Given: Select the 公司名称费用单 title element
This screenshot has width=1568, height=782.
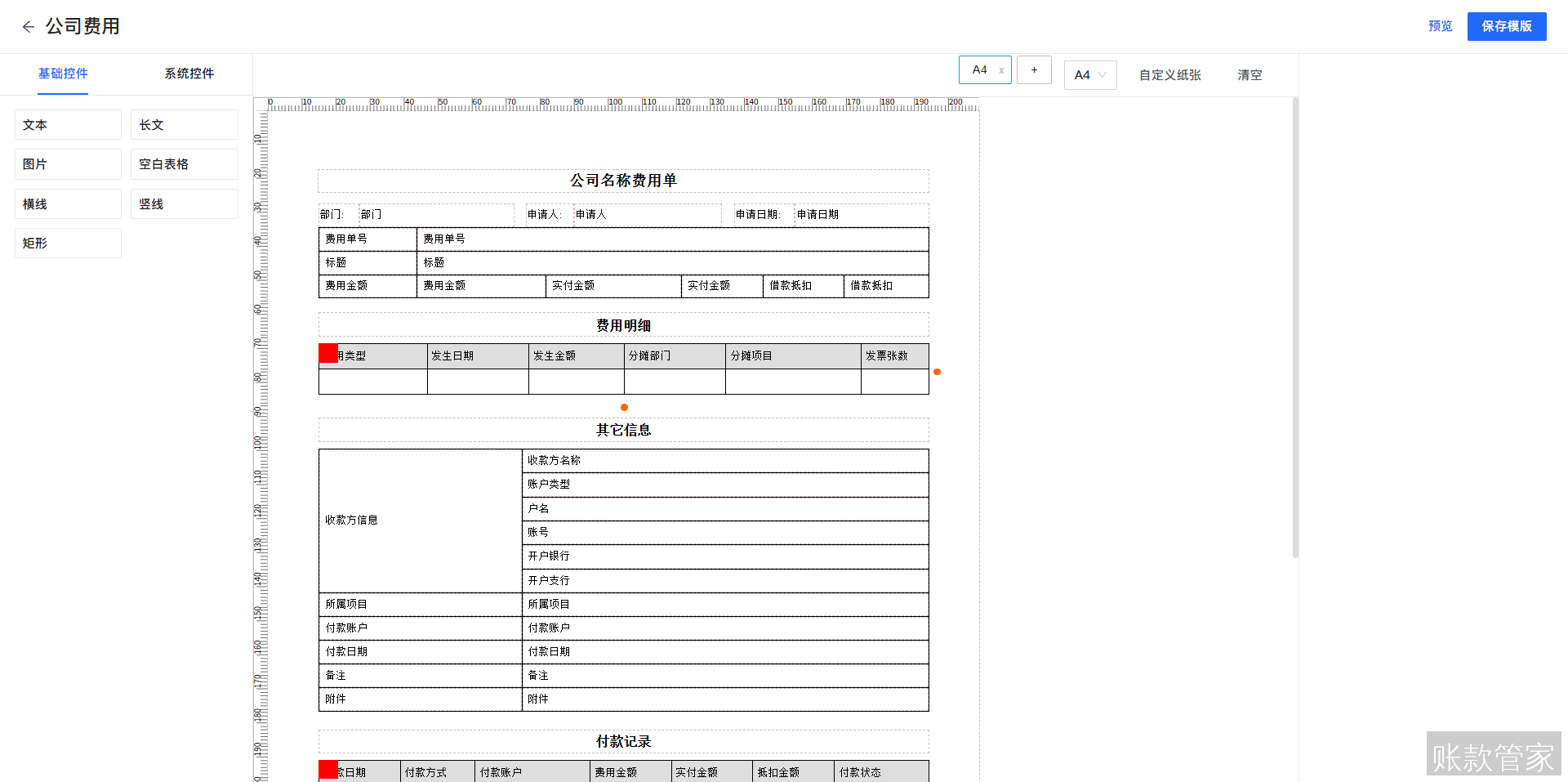Looking at the screenshot, I should pyautogui.click(x=623, y=181).
